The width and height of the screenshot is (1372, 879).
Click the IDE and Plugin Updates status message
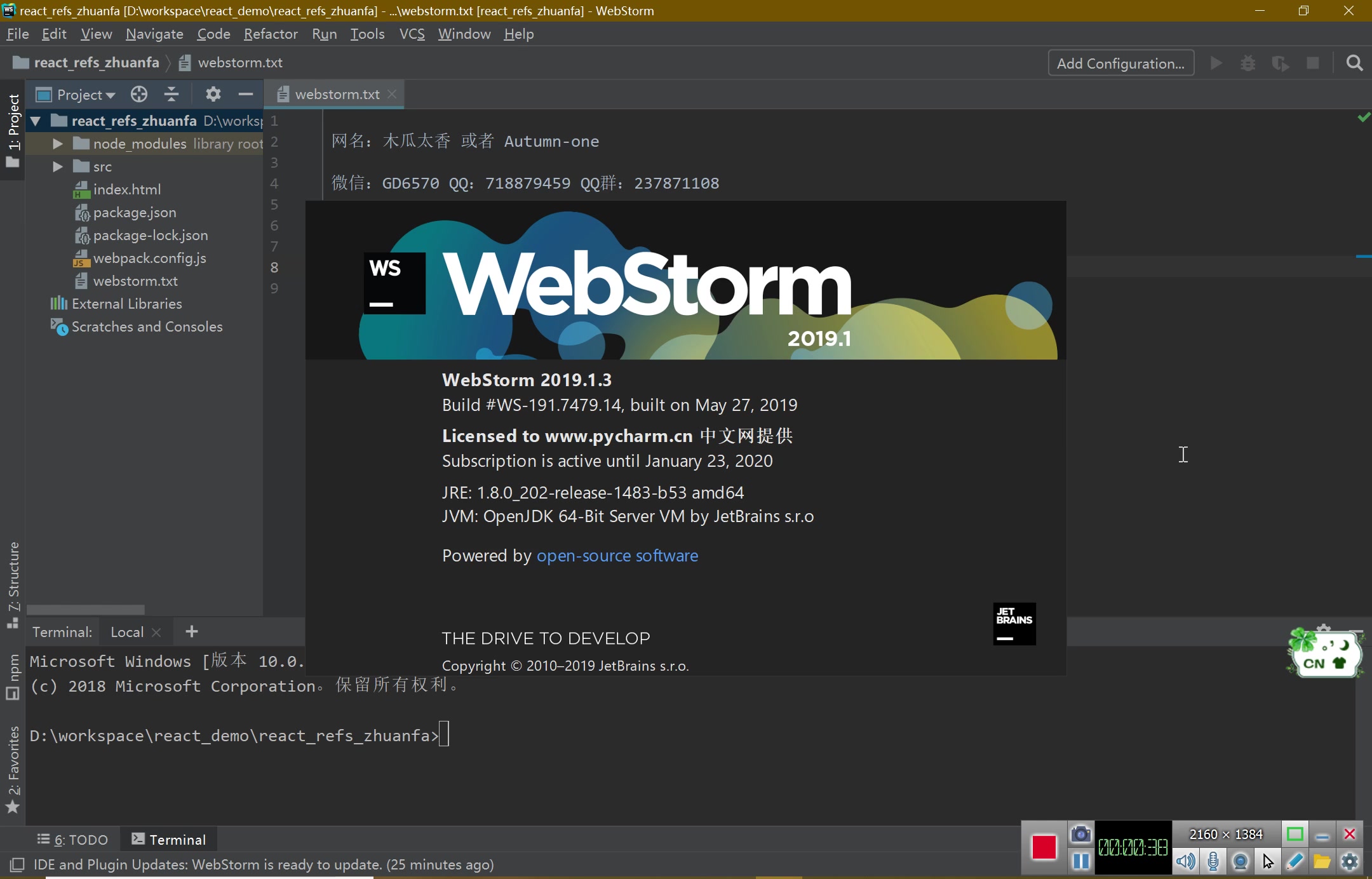point(264,864)
